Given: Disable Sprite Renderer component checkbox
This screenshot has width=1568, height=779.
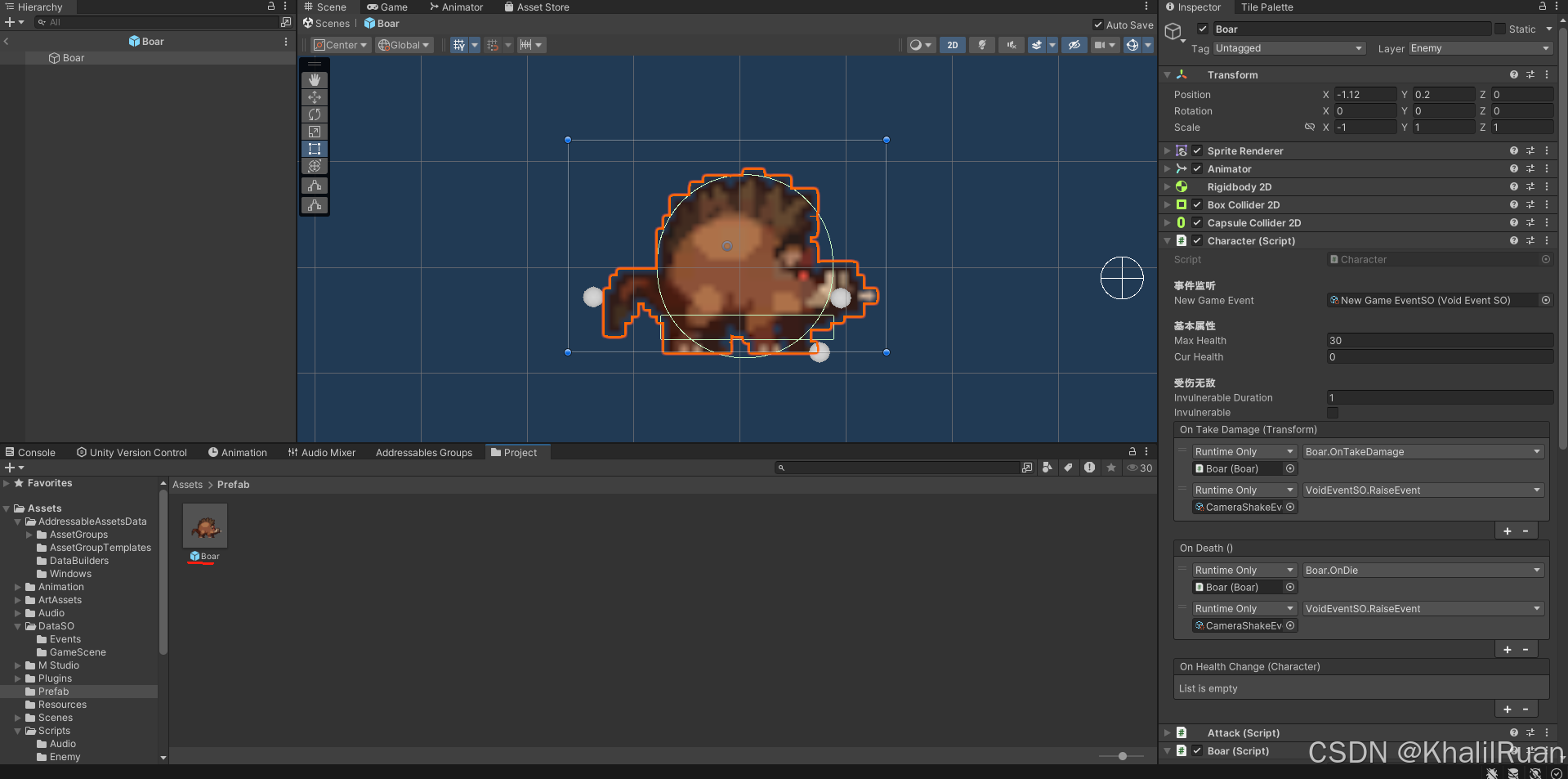Looking at the screenshot, I should click(1197, 150).
